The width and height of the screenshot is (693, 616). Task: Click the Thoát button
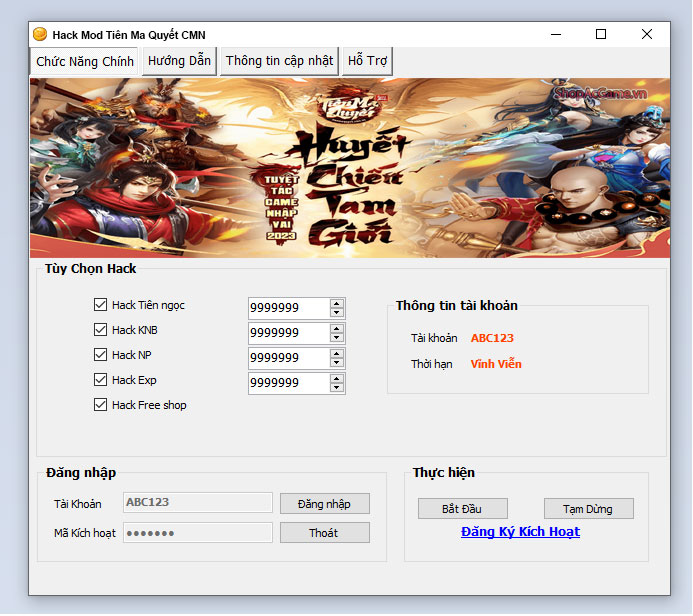[325, 533]
